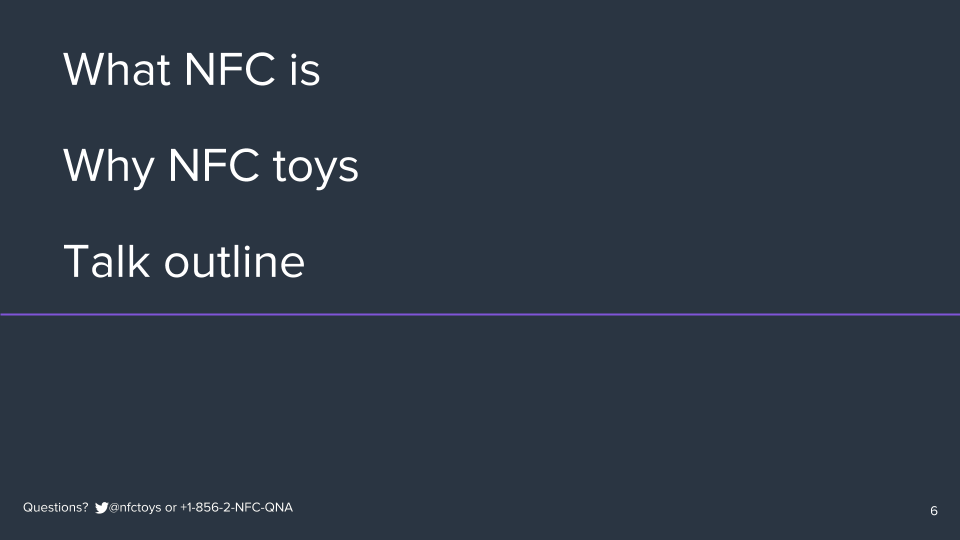Image resolution: width=960 pixels, height=540 pixels.
Task: Select the 'Questions?' footer text
Action: [56, 508]
